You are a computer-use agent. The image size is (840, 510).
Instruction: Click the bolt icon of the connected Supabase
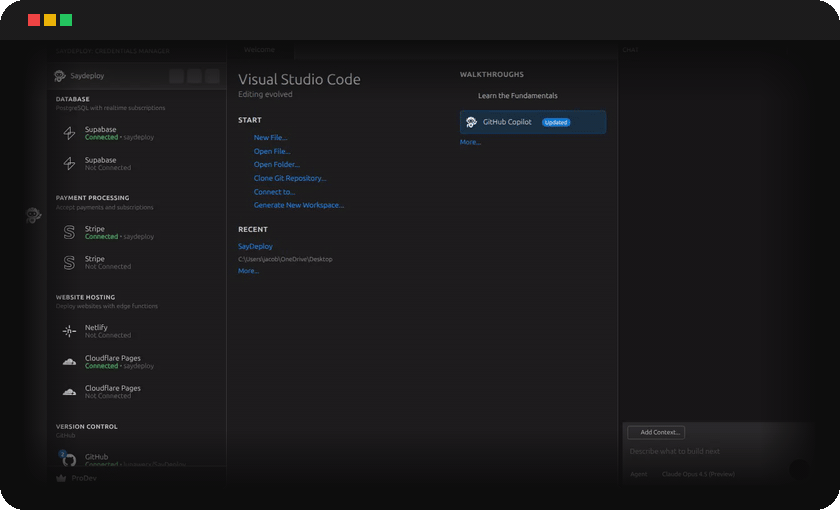[69, 133]
